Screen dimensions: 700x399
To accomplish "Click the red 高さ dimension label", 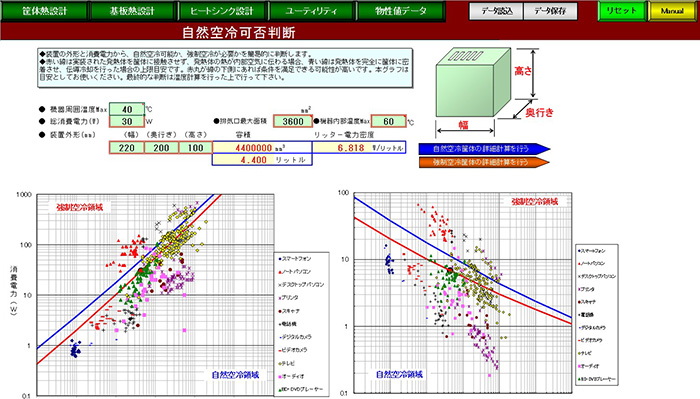I will point(523,71).
